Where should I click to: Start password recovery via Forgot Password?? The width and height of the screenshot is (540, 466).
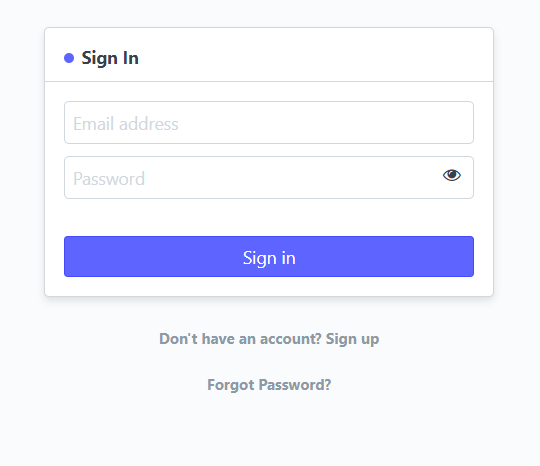click(269, 385)
